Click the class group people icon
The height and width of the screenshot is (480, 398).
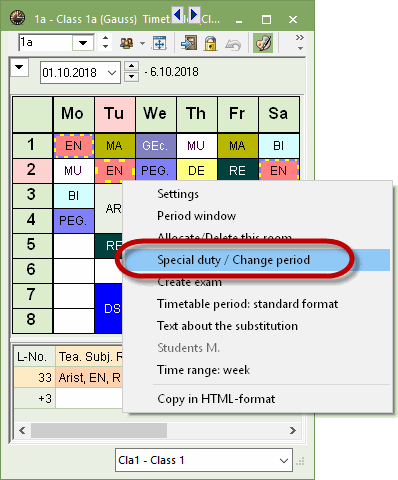[x=127, y=43]
